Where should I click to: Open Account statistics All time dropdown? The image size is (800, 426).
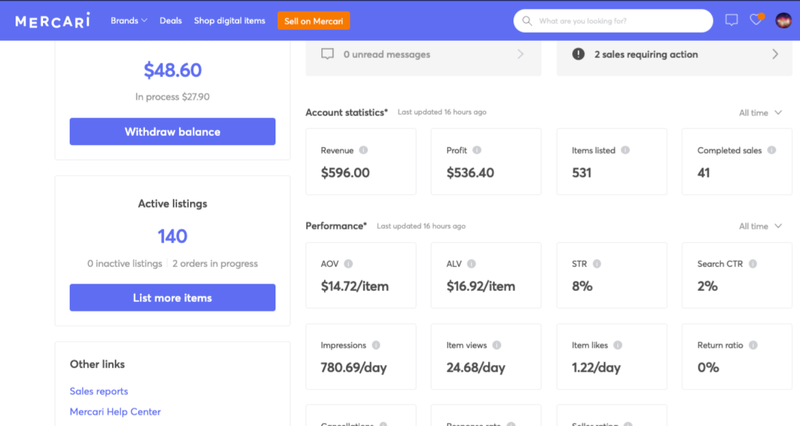[x=760, y=113]
